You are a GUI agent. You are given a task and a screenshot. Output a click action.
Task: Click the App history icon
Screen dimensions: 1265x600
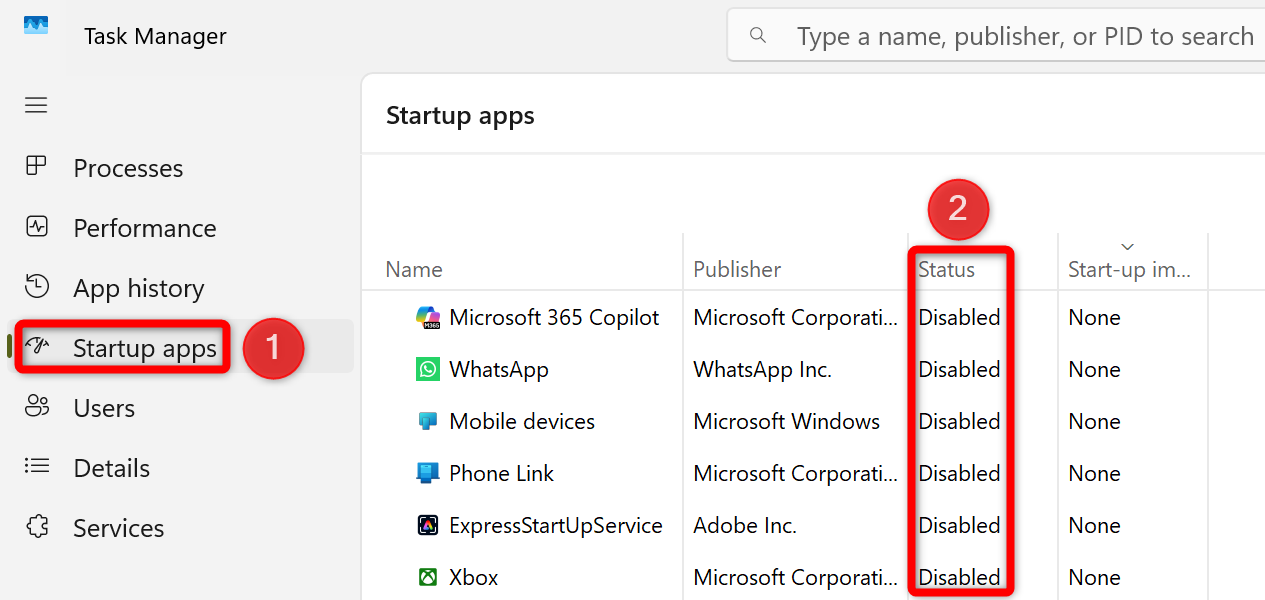point(36,287)
